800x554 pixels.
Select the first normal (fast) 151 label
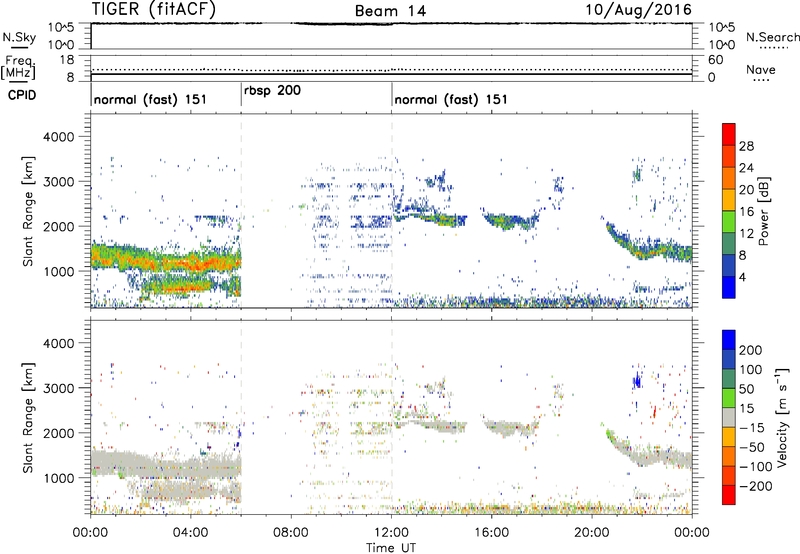pos(150,99)
